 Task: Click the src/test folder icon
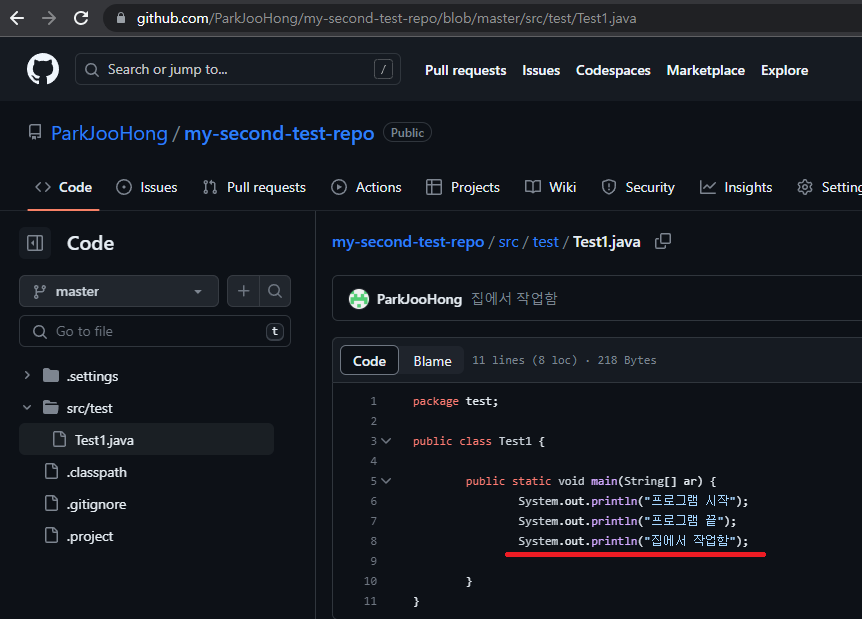point(51,408)
